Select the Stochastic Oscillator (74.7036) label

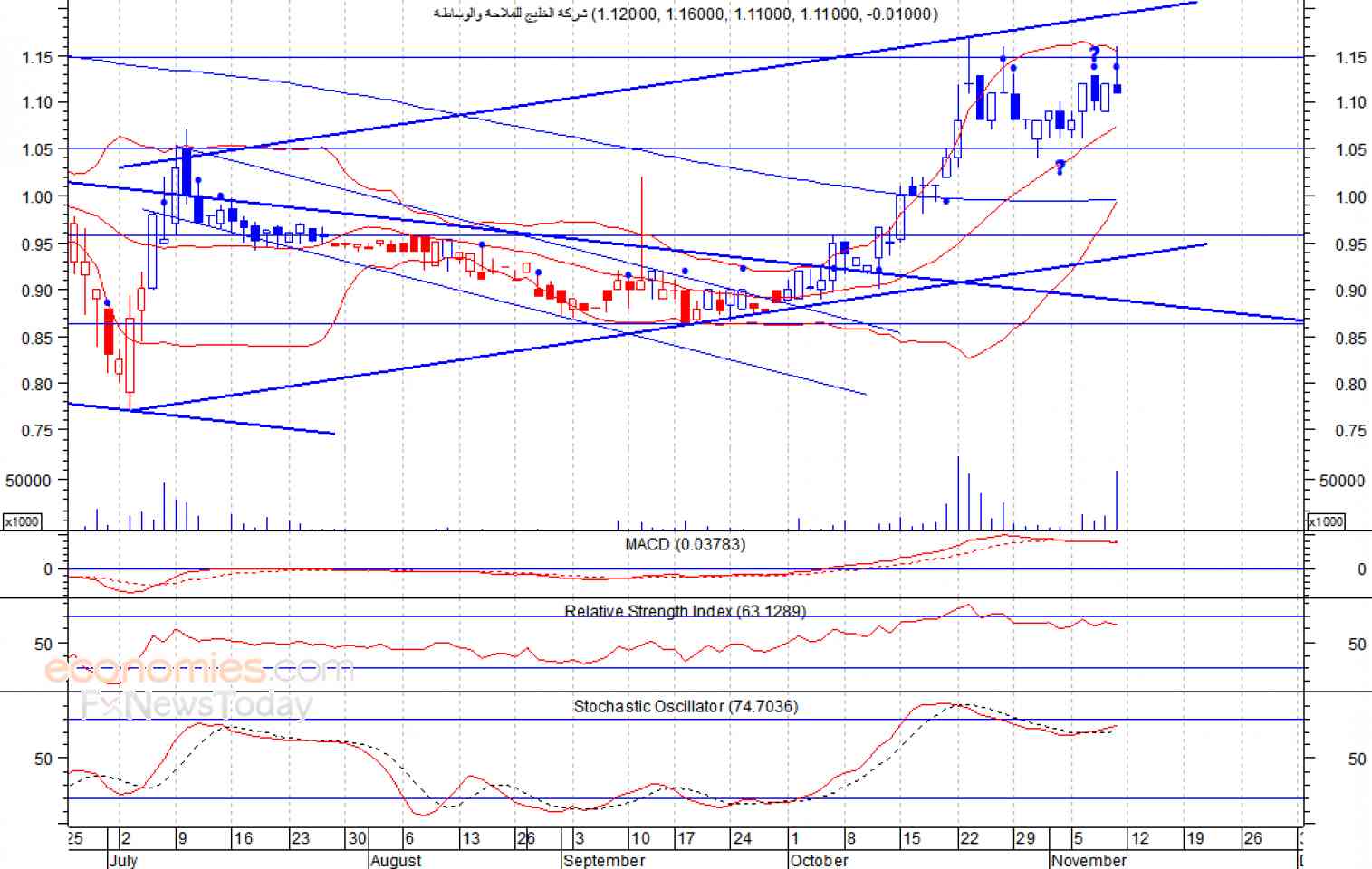point(686,706)
